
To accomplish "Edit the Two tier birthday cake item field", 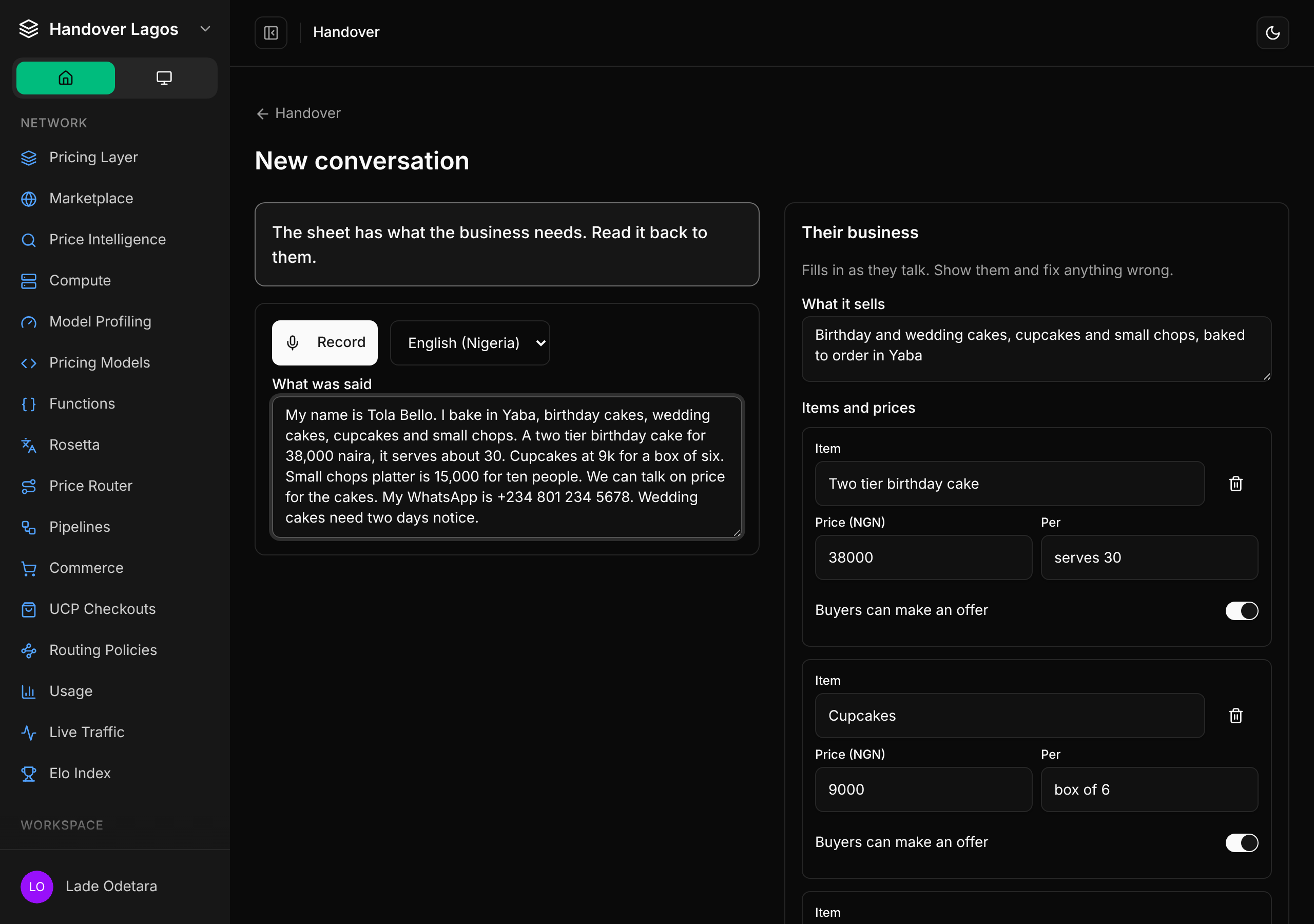I will [x=1010, y=484].
